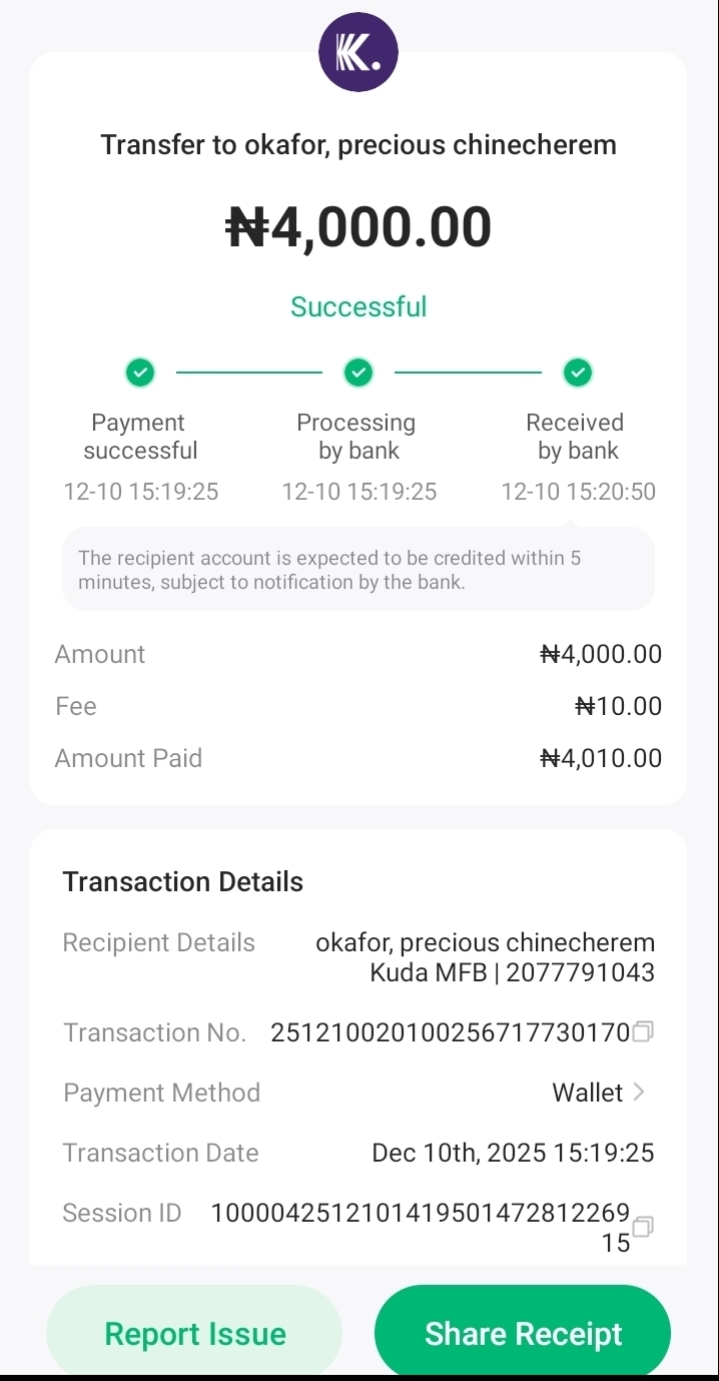Tap the ₦10.00 Fee value

618,706
